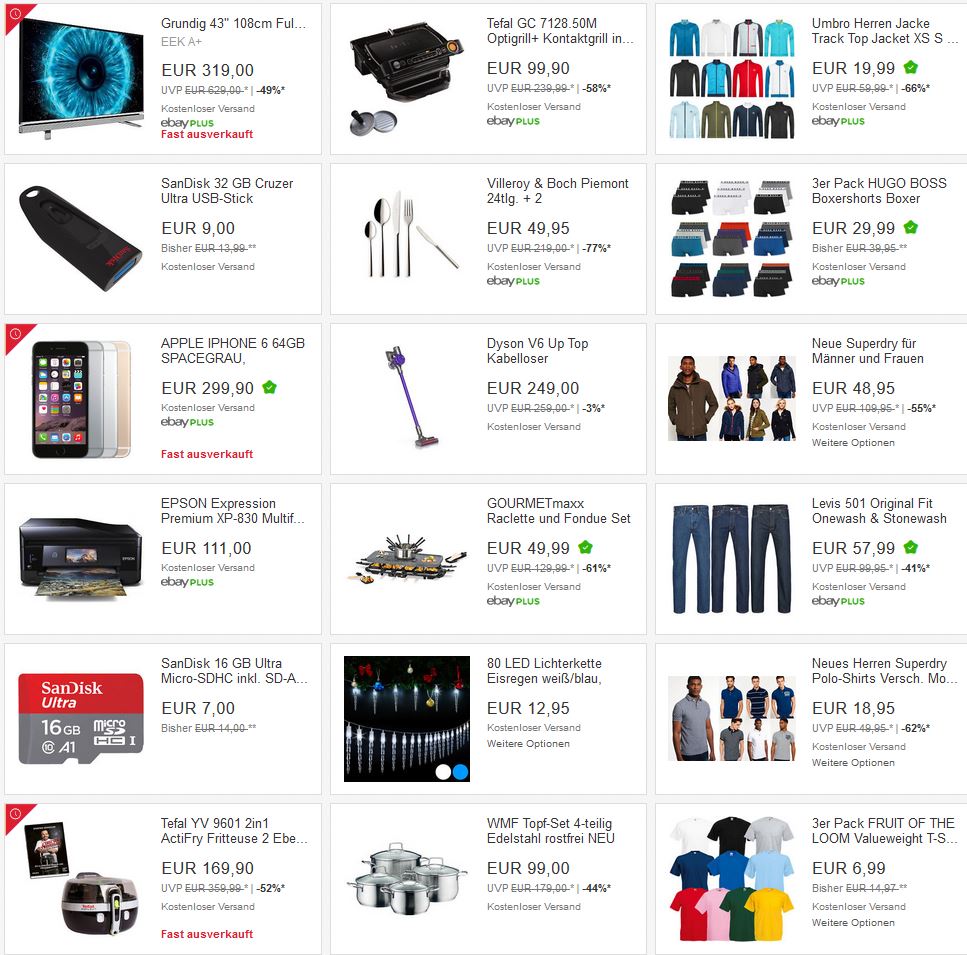
Task: Click green badge next to Levis EUR 57,99
Action: 910,547
